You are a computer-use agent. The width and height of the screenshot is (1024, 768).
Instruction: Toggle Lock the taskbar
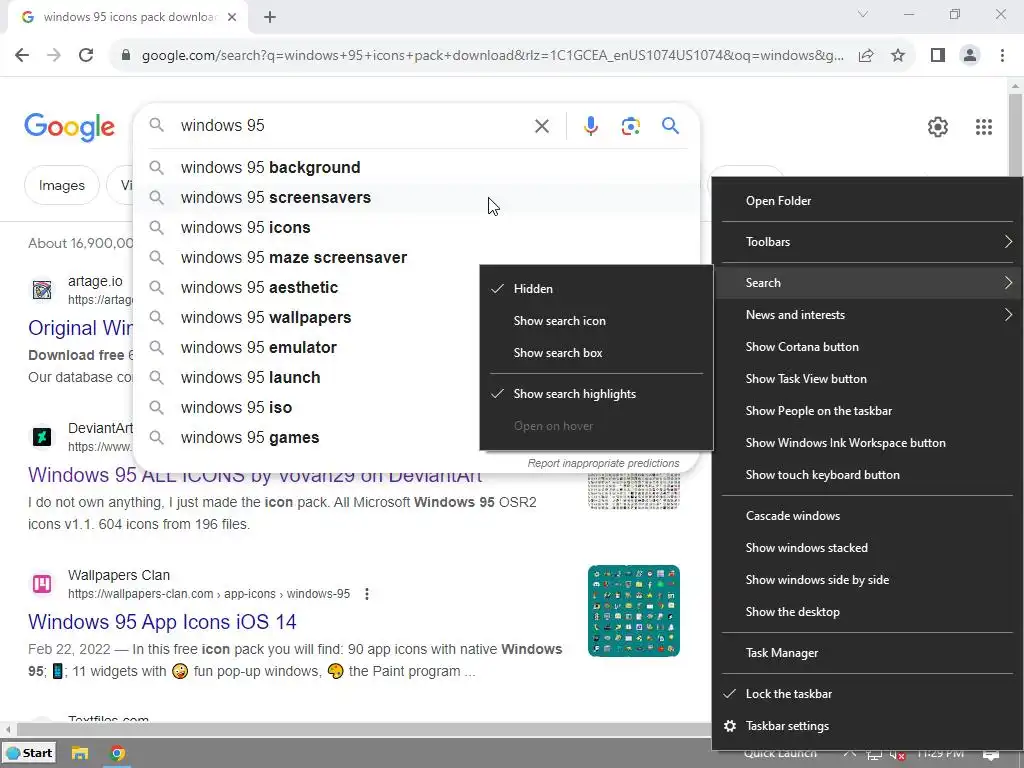tap(867, 694)
